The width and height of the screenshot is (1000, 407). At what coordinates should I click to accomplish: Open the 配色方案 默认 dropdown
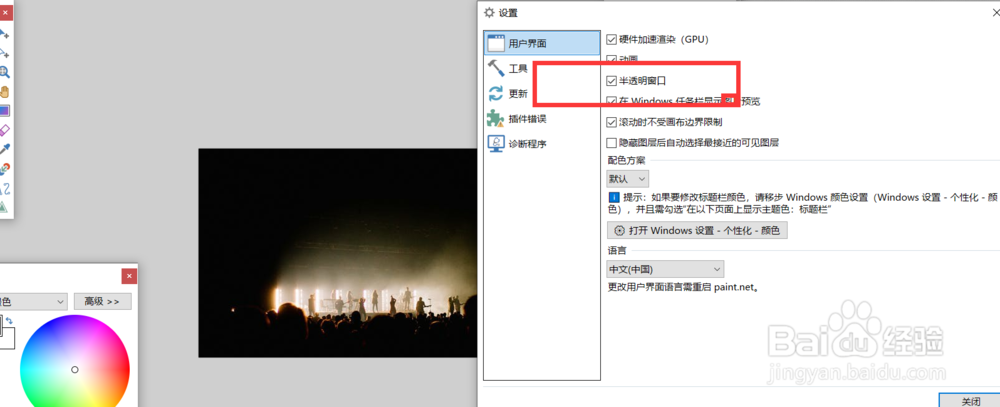click(x=628, y=178)
